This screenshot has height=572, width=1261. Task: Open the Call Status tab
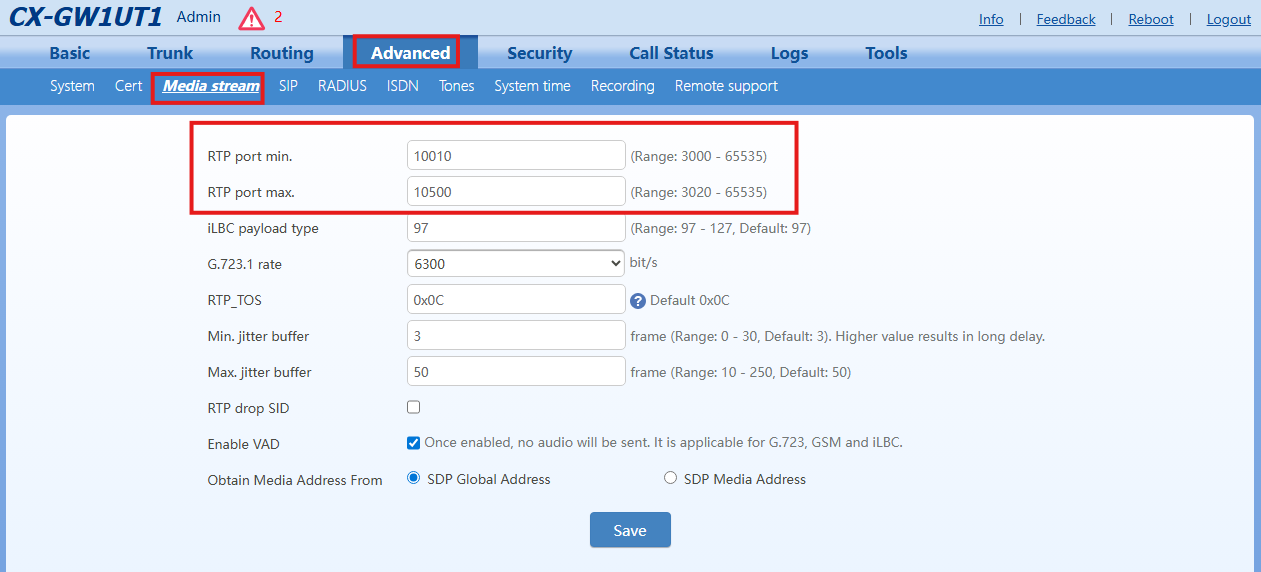[x=671, y=53]
